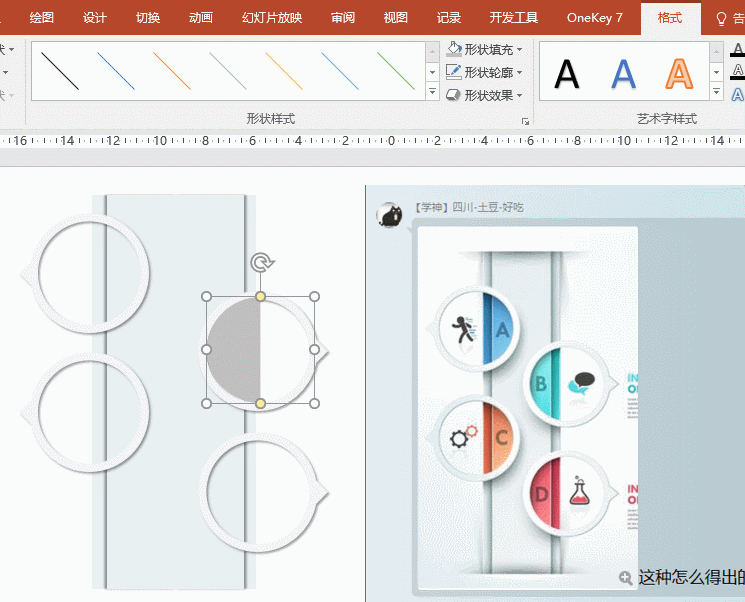745x602 pixels.
Task: Open the 形状轮廓 dropdown
Action: pyautogui.click(x=485, y=72)
